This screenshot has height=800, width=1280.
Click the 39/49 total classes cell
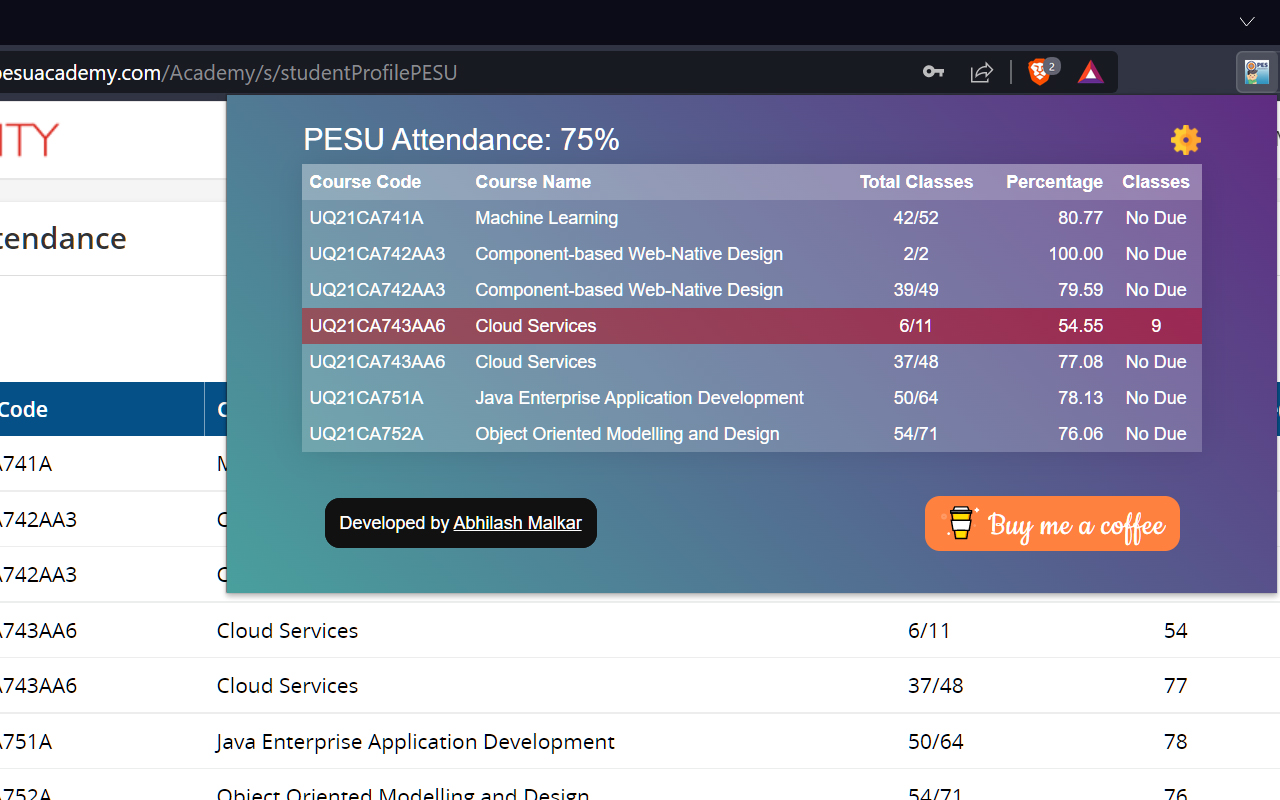click(x=916, y=290)
